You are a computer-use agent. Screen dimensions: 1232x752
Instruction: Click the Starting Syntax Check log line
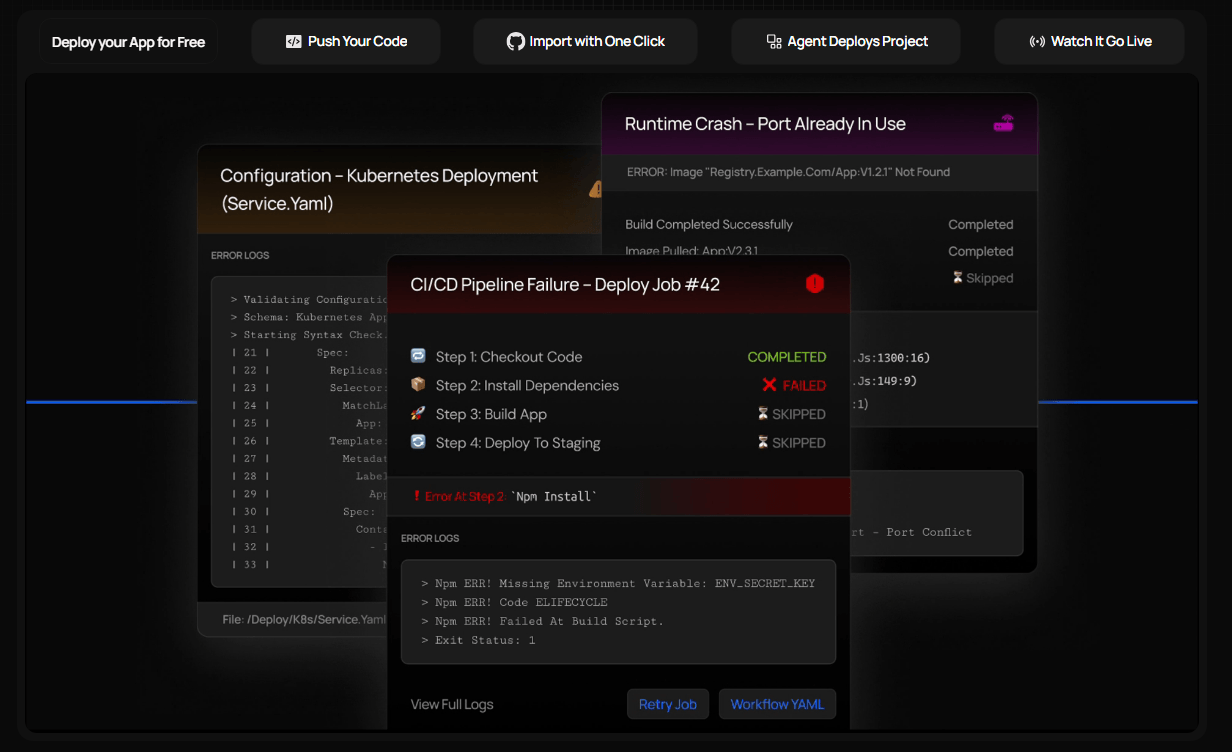point(308,335)
